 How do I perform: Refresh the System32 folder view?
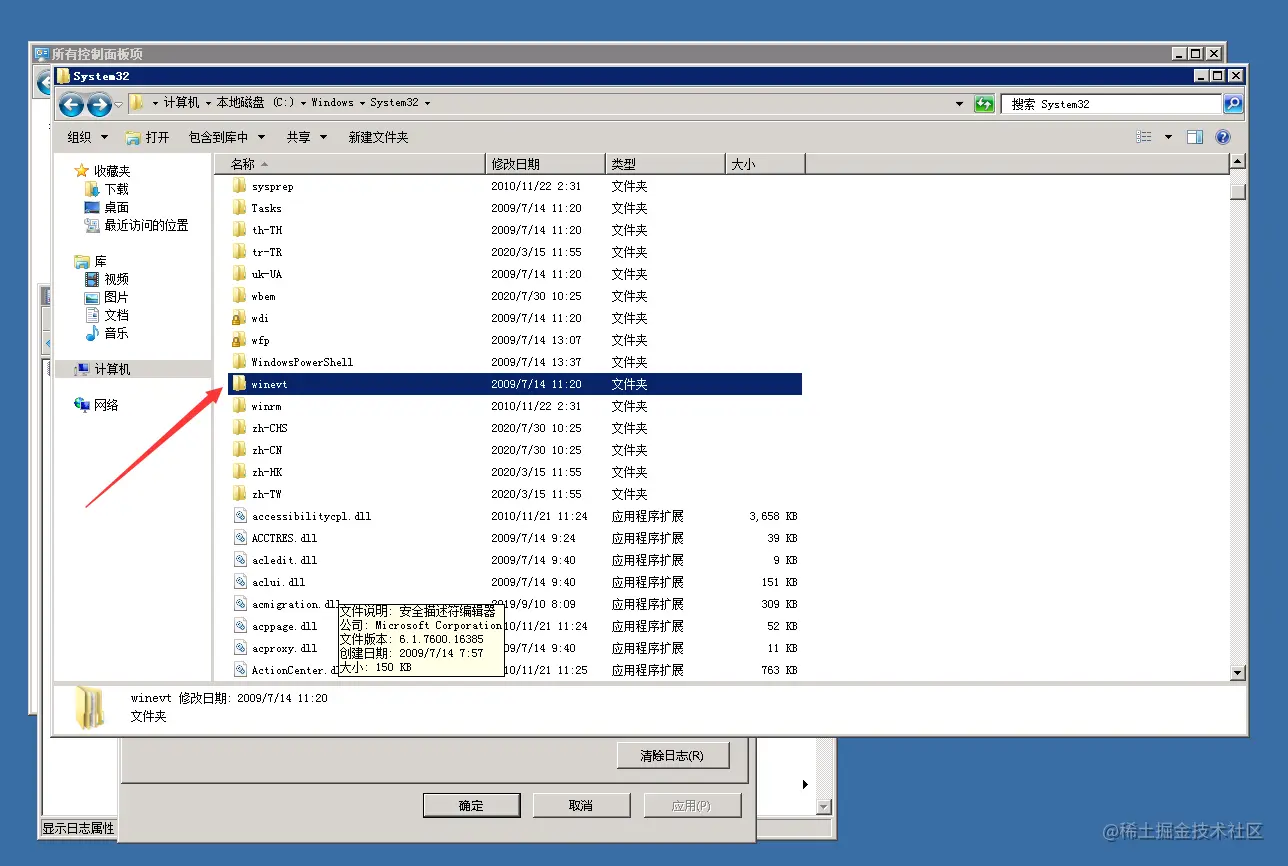coord(984,104)
